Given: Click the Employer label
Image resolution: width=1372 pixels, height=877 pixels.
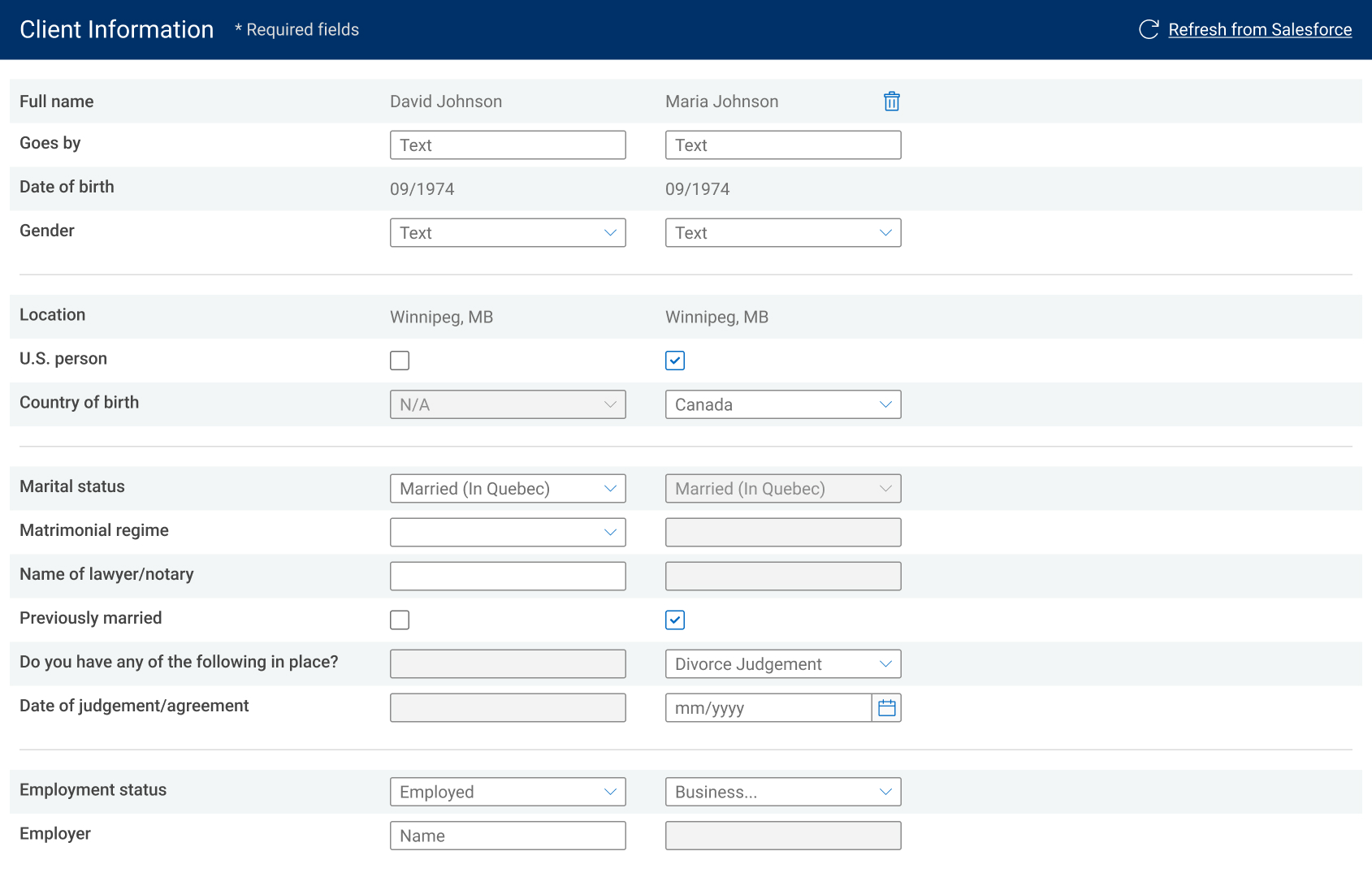Looking at the screenshot, I should 55,834.
